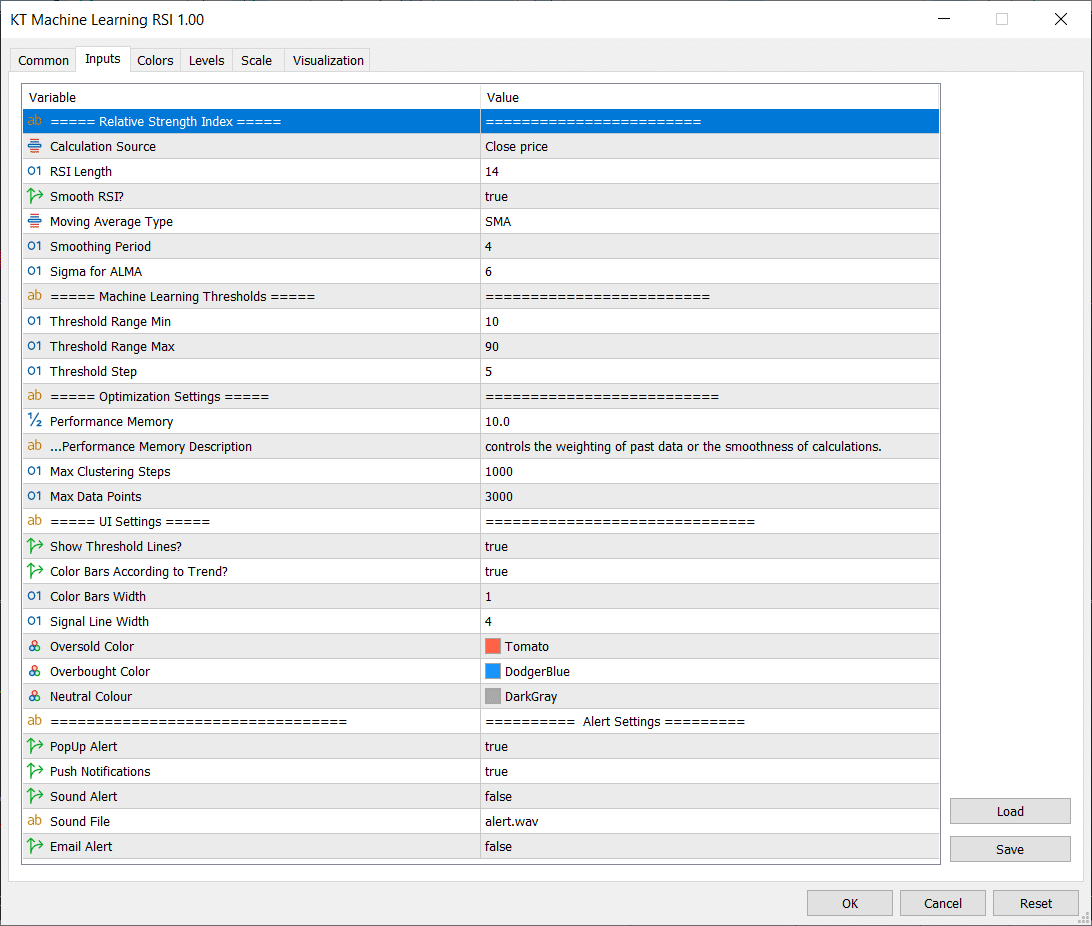Click the Load button
The image size is (1092, 926).
1010,811
